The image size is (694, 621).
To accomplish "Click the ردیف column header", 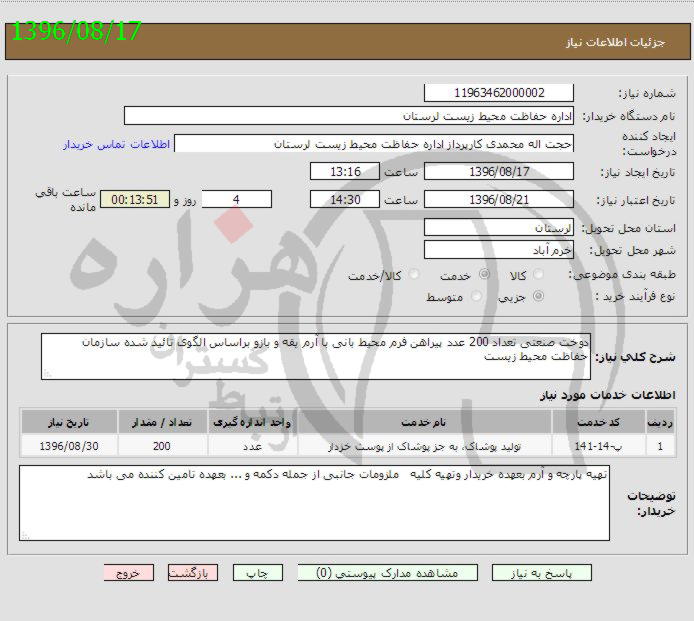I will (660, 422).
